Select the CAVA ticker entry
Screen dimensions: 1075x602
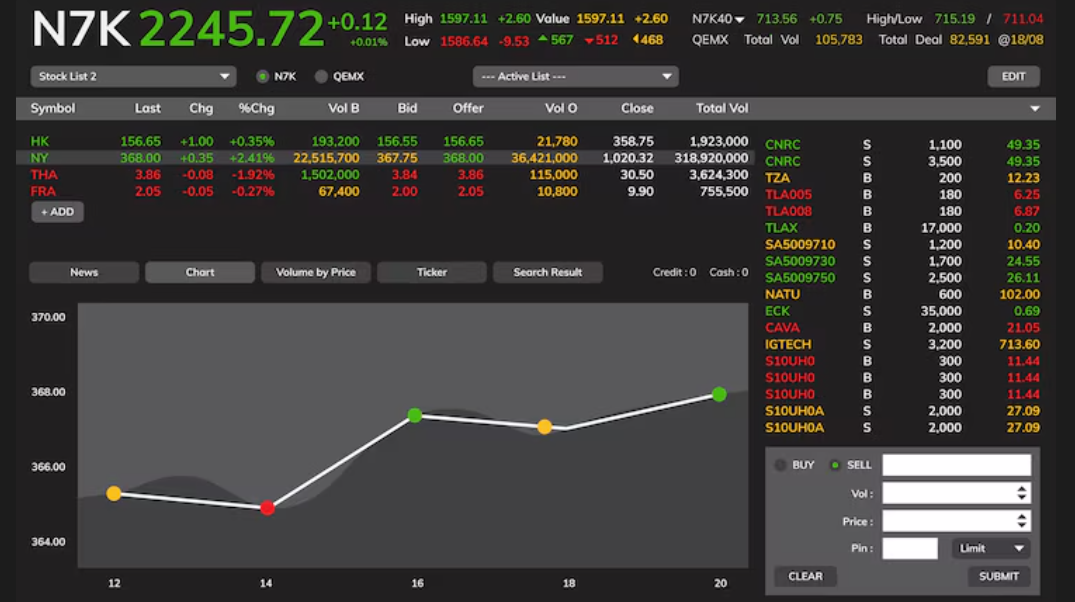click(902, 328)
